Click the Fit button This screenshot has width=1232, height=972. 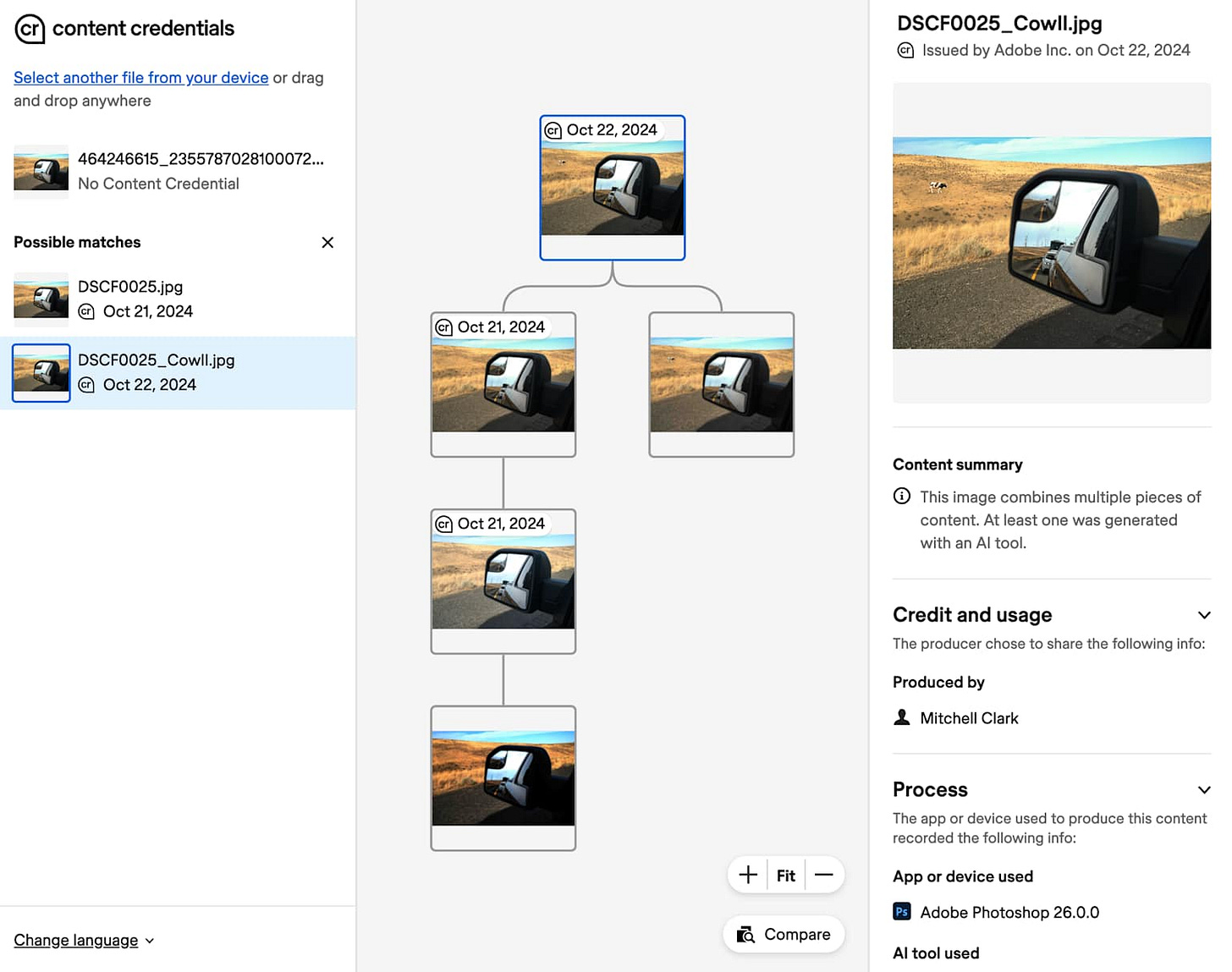click(x=785, y=875)
